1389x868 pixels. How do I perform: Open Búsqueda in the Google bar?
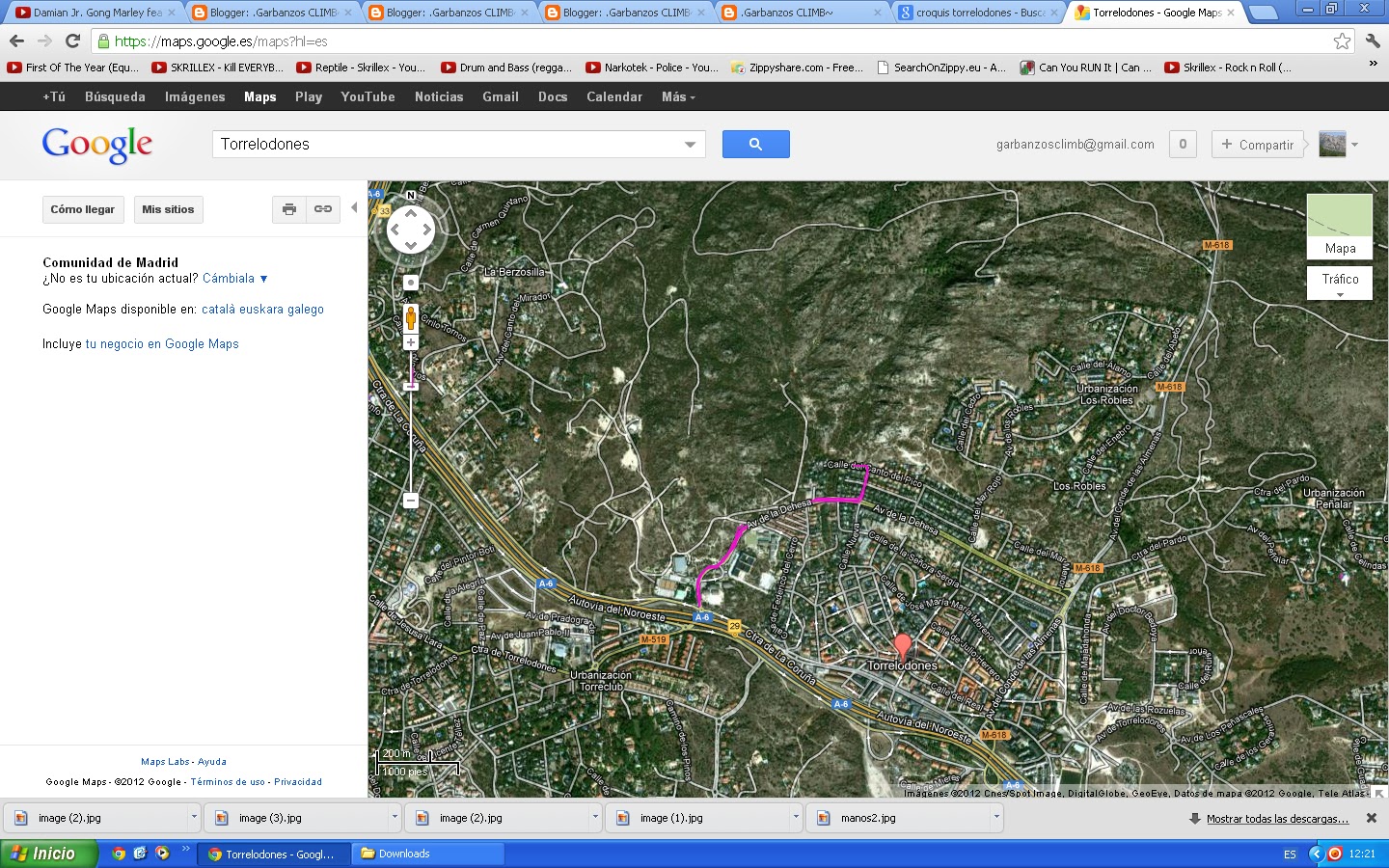[115, 96]
